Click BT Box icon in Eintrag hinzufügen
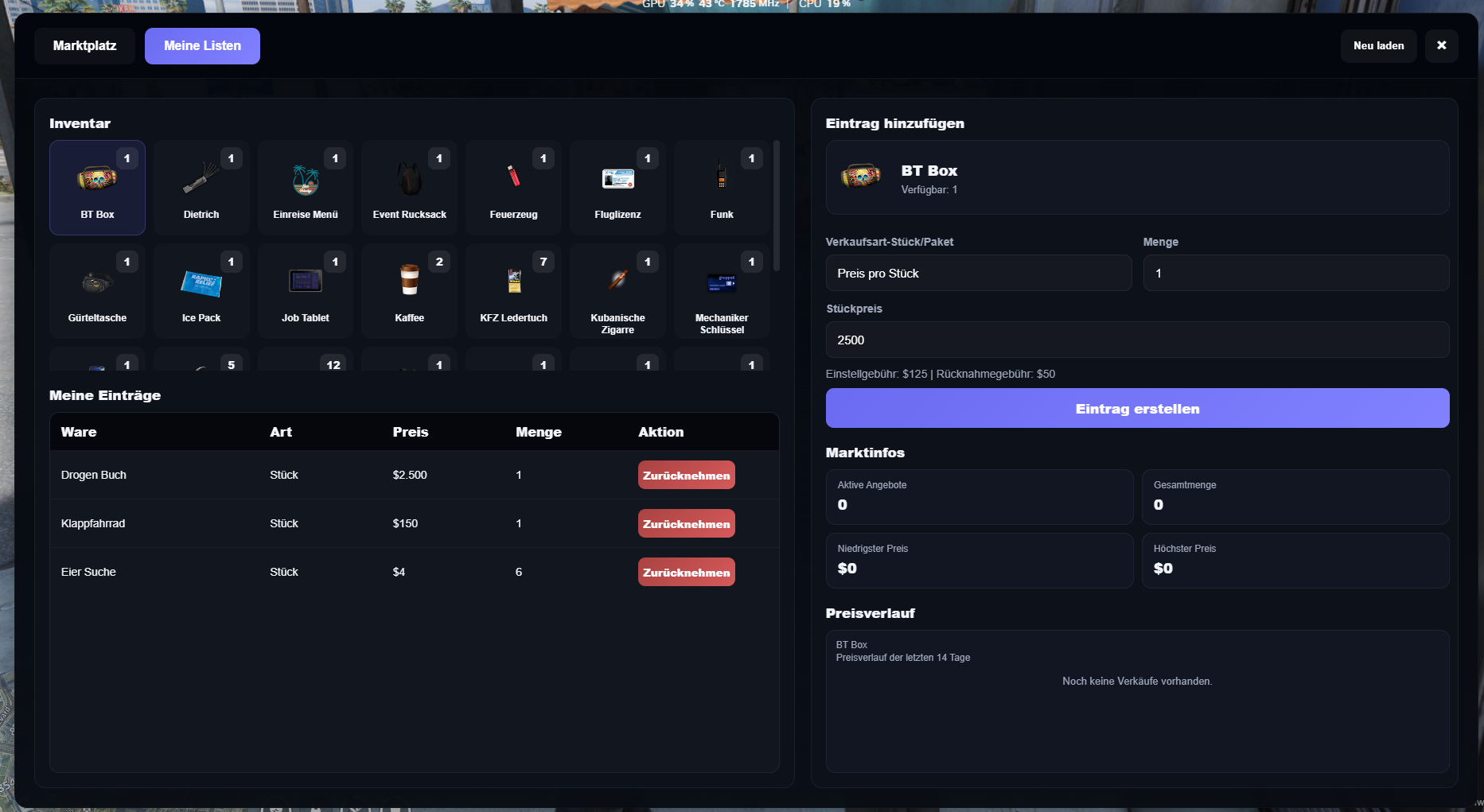 [x=861, y=176]
